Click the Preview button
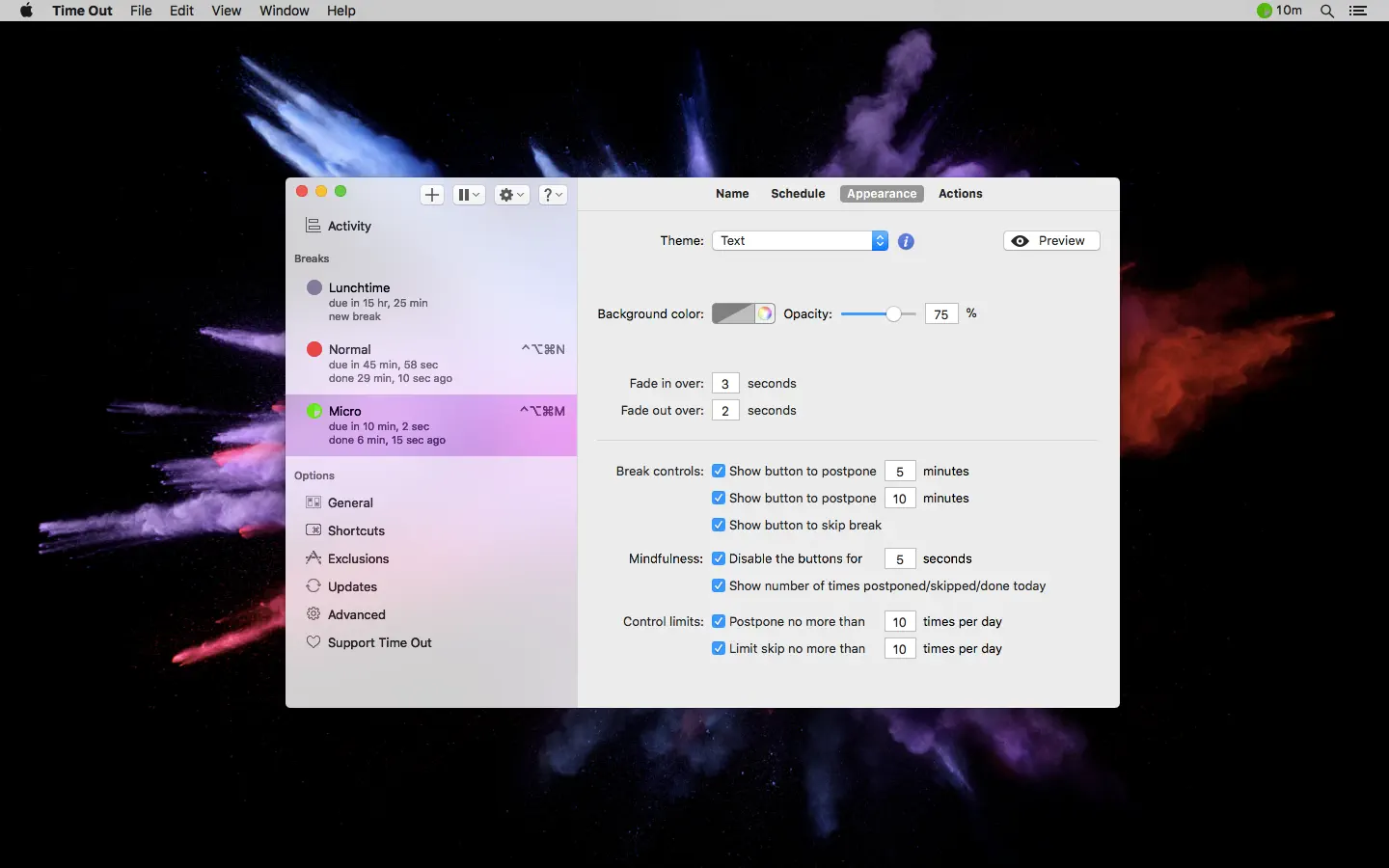The height and width of the screenshot is (868, 1389). pos(1051,241)
